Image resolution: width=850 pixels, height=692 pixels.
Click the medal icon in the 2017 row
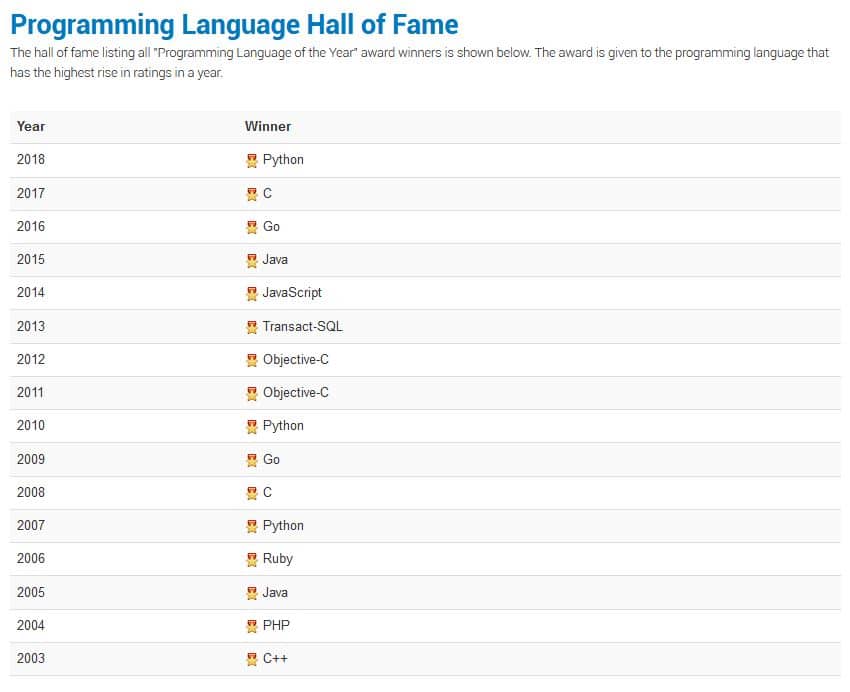click(252, 194)
